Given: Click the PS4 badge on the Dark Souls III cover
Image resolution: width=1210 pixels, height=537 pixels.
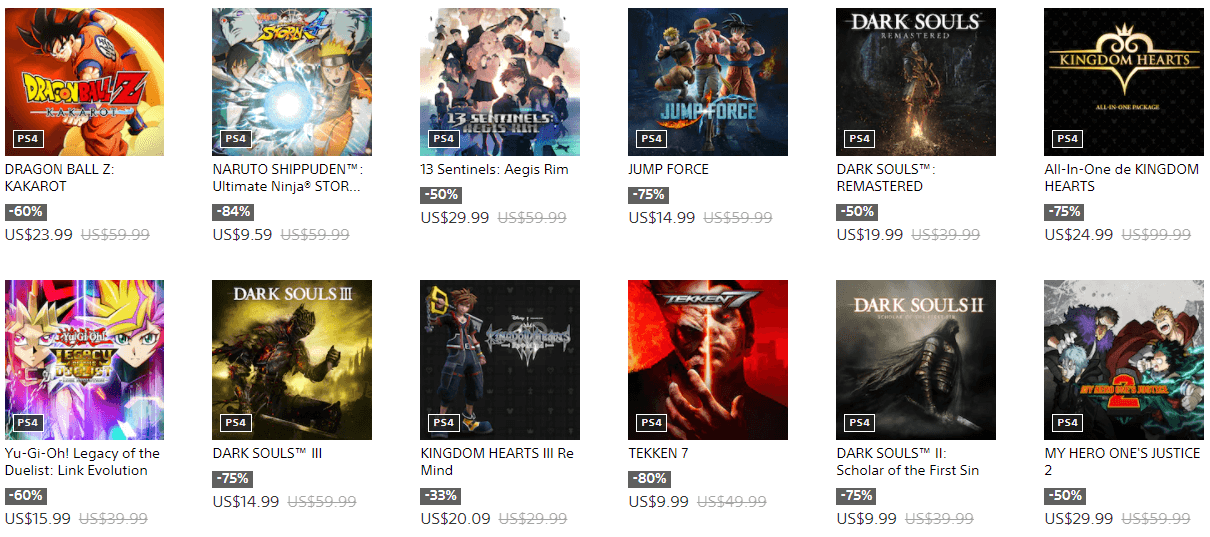Looking at the screenshot, I should point(235,423).
